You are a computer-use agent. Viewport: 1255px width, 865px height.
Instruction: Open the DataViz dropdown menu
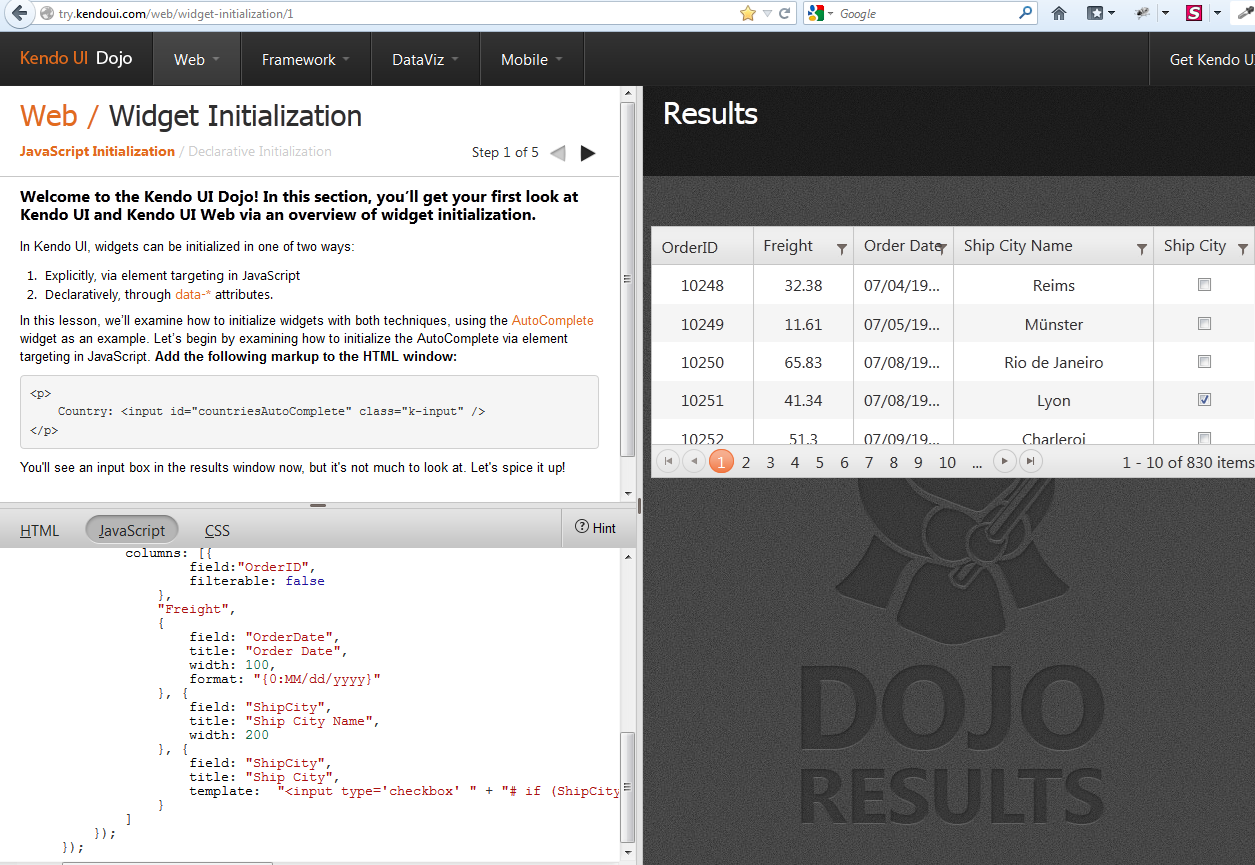419,59
